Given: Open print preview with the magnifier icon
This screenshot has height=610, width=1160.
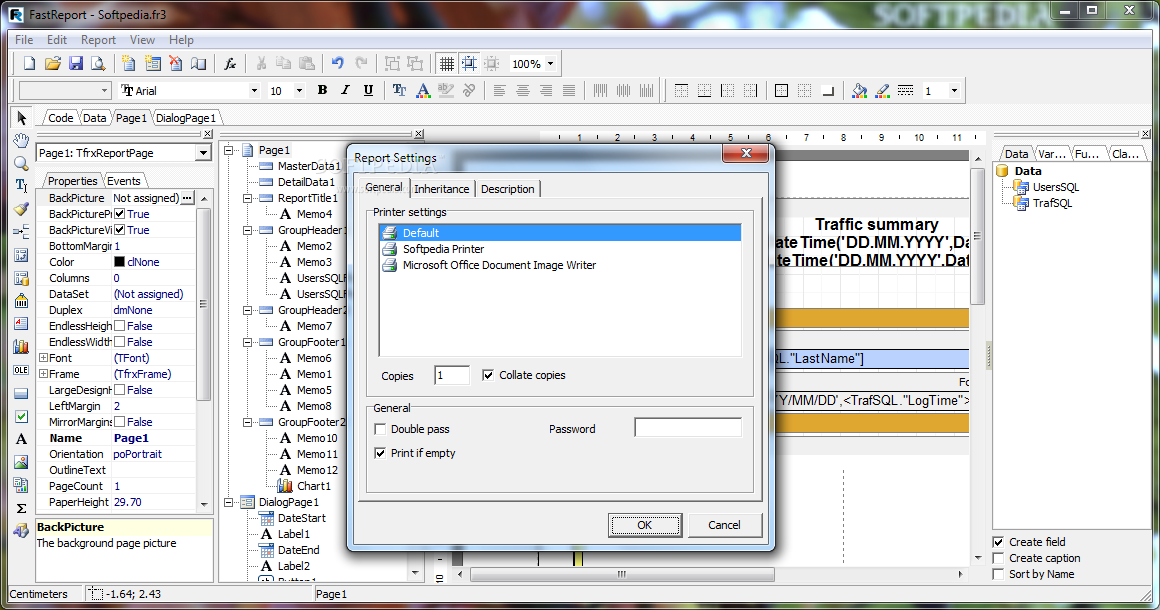Looking at the screenshot, I should [x=98, y=64].
